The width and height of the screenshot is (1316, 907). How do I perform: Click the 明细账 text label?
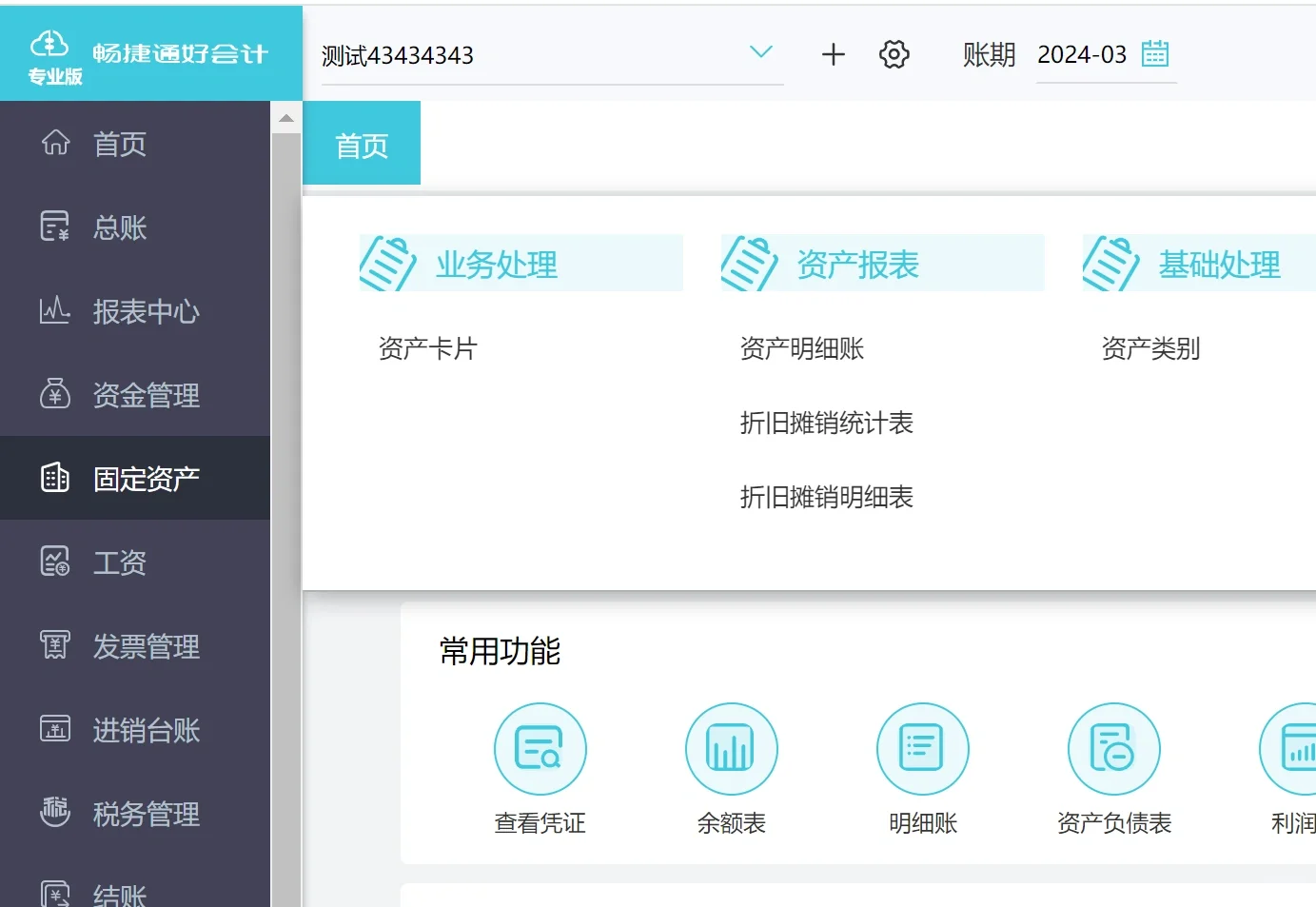923,823
